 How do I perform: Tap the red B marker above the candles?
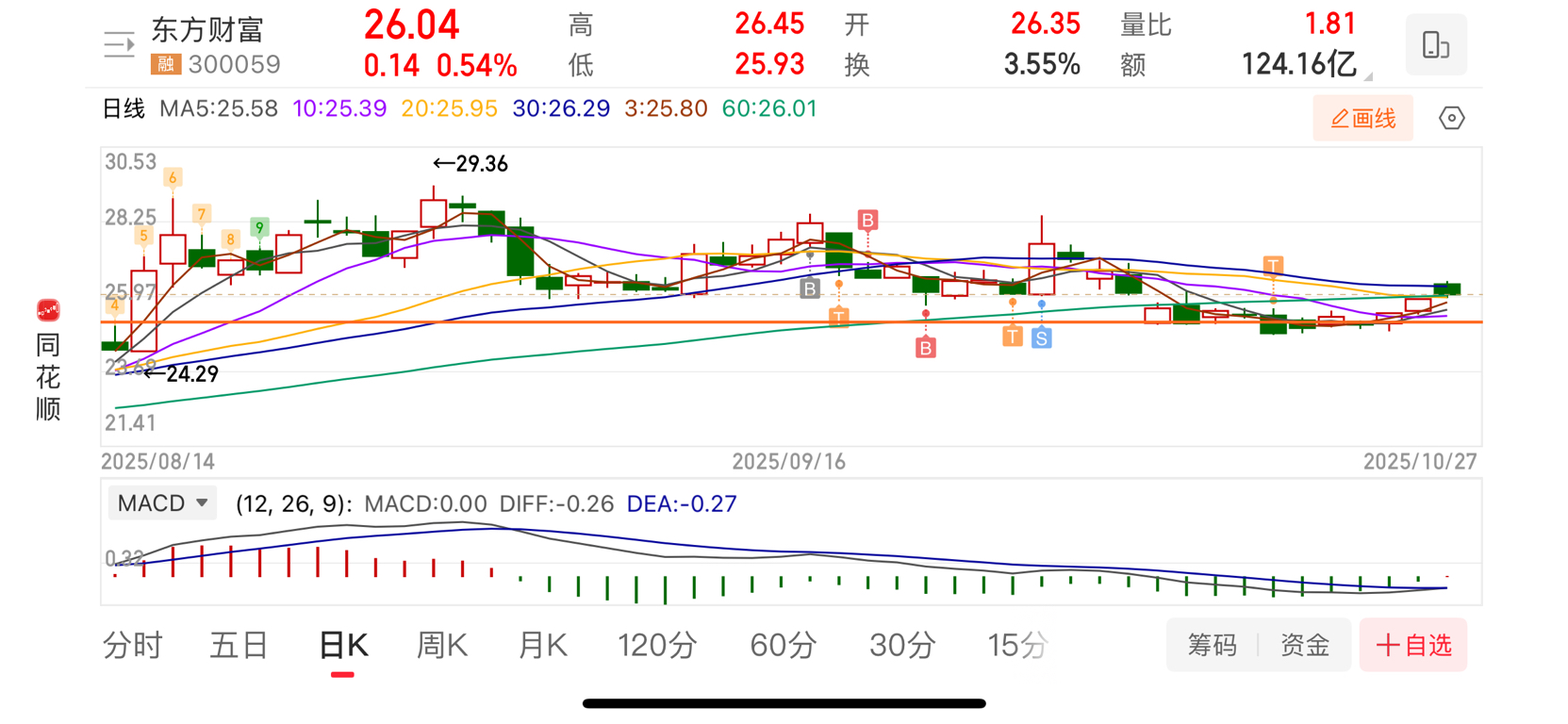pyautogui.click(x=867, y=221)
